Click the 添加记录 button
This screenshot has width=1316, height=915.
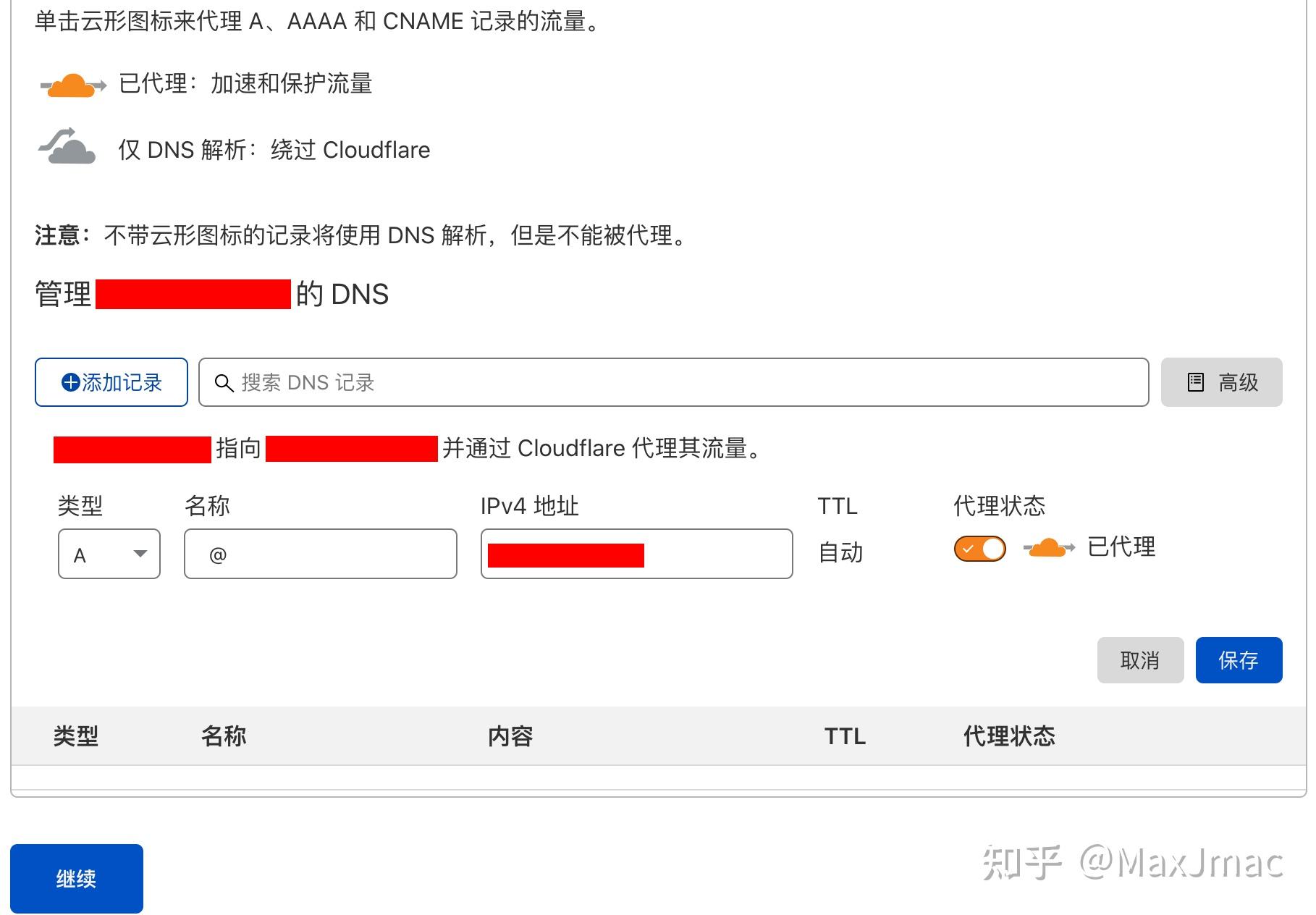(111, 382)
